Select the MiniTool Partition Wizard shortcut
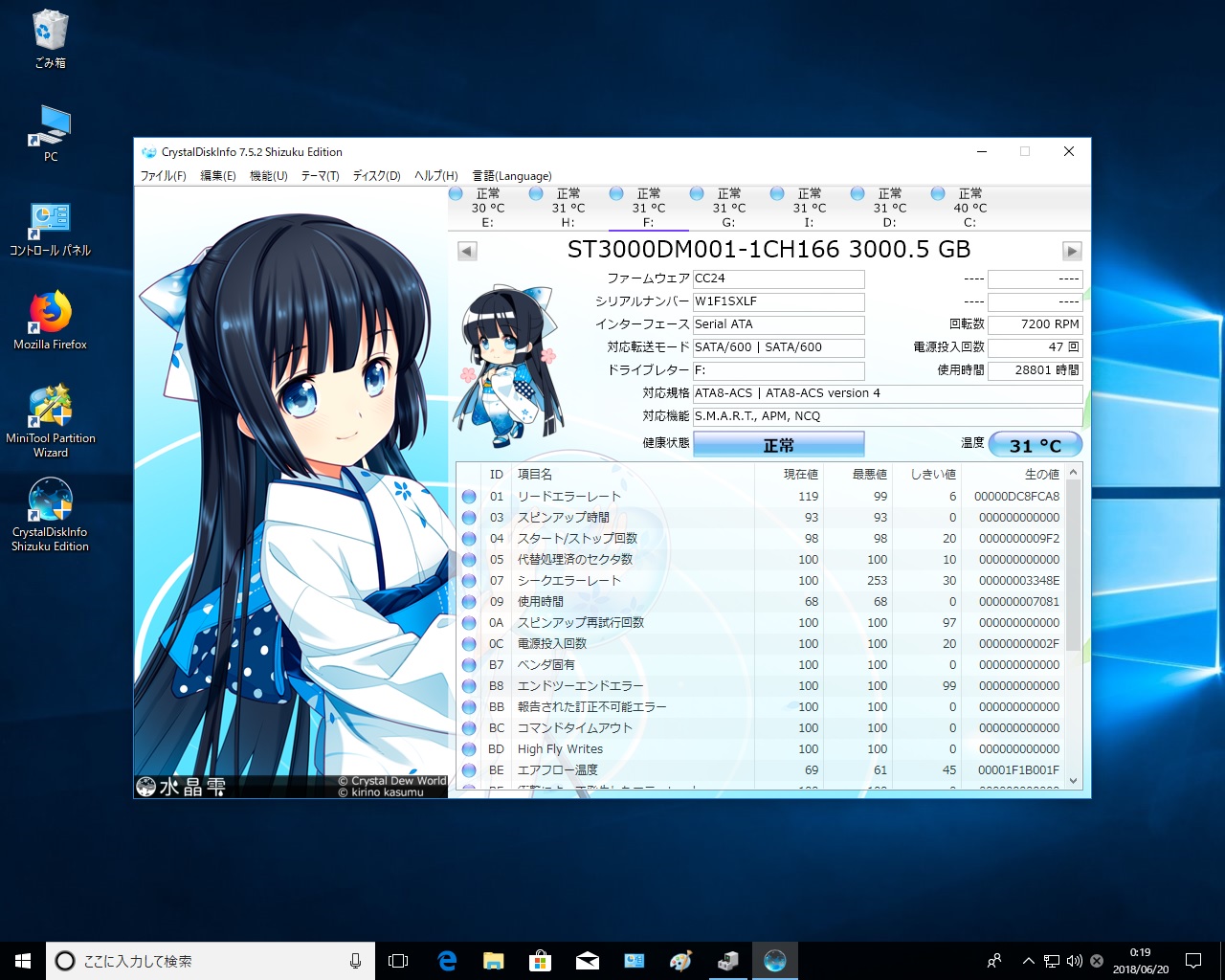 (x=50, y=421)
